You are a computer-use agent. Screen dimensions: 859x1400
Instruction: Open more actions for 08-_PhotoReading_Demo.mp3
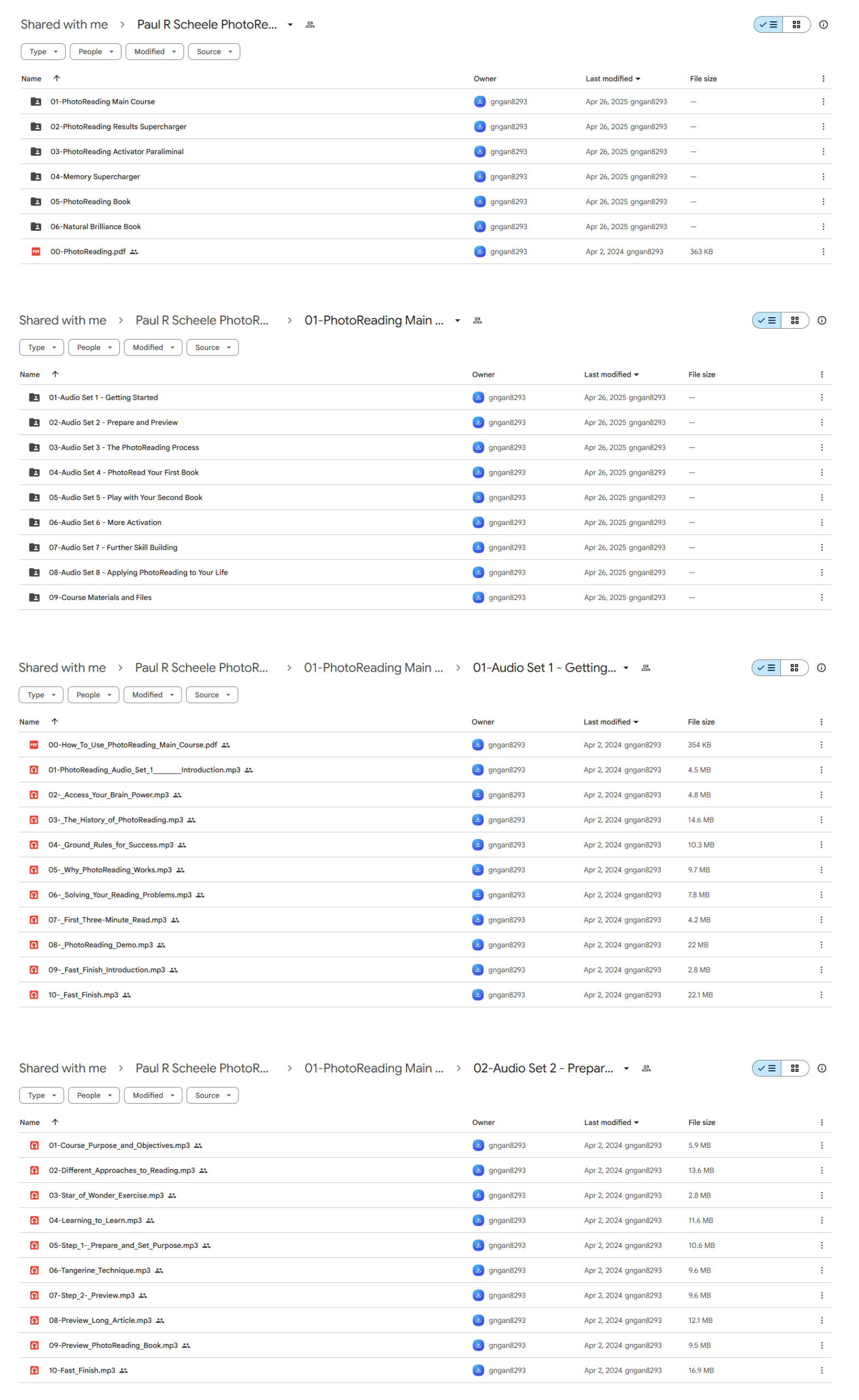click(821, 945)
